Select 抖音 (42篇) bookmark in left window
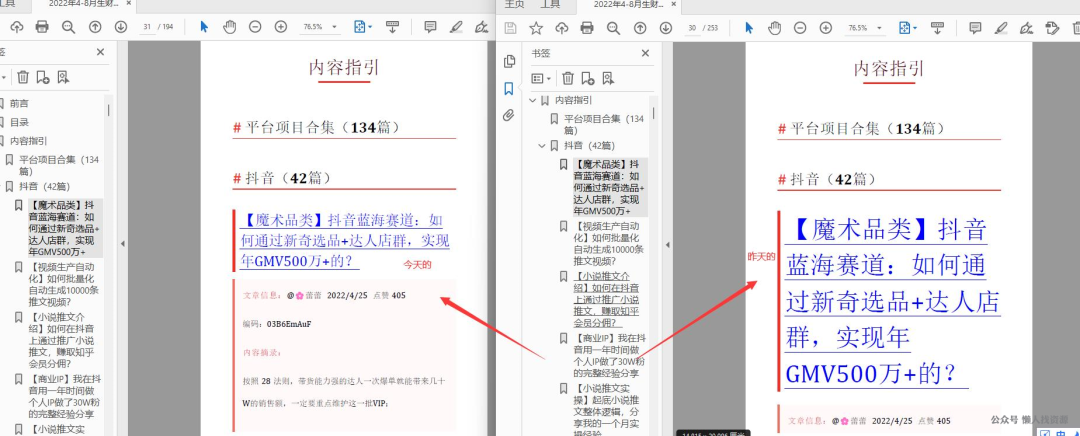This screenshot has height=436, width=1080. click(44, 187)
